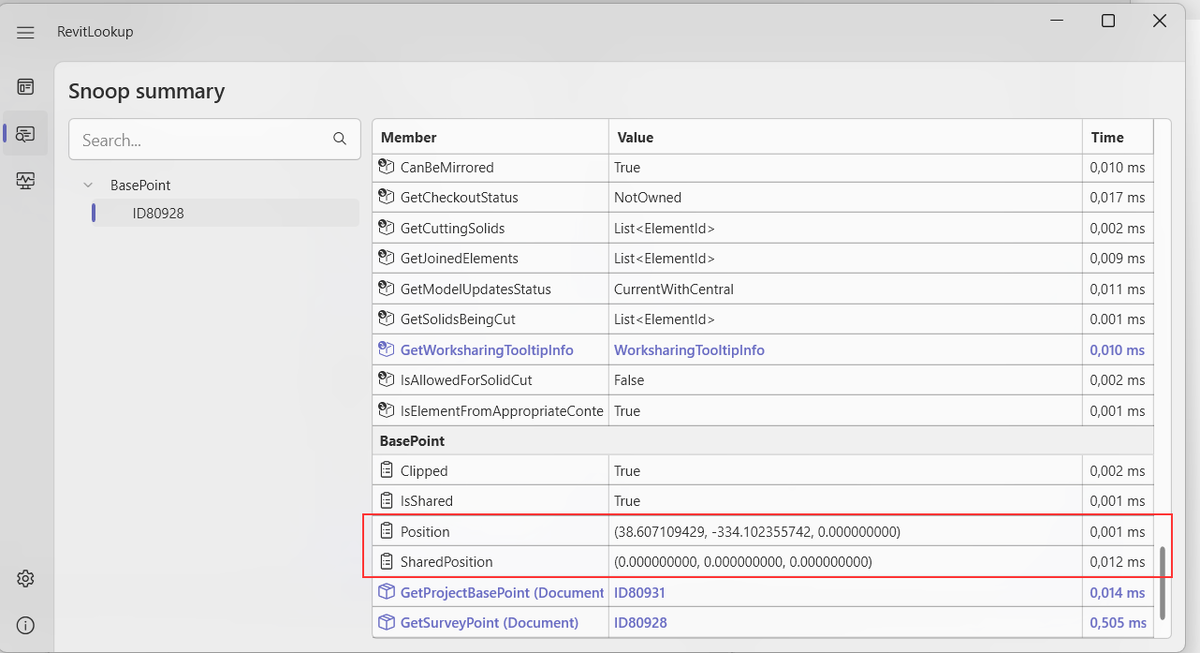Minimize the RevitLookup window
The height and width of the screenshot is (653, 1200).
pos(1058,20)
